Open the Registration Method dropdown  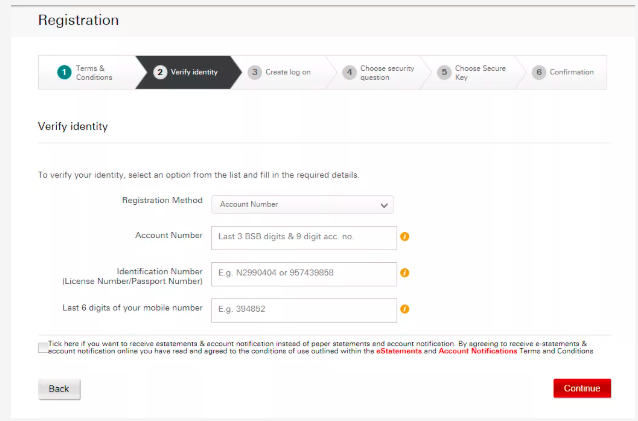tap(302, 204)
